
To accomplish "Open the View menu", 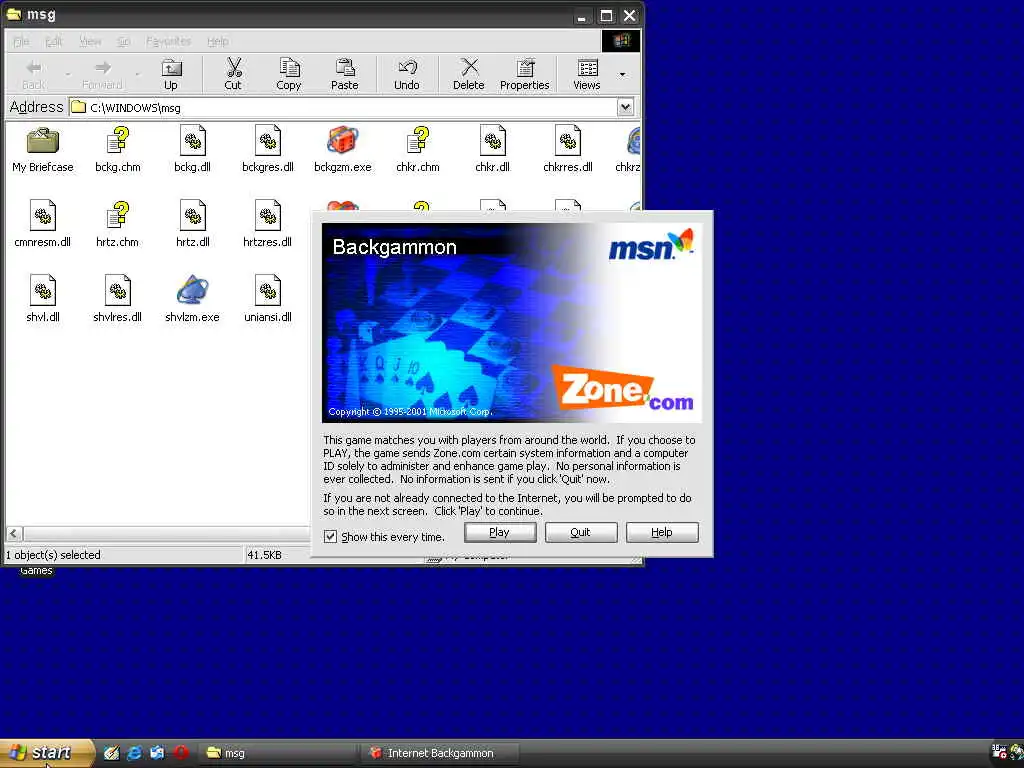I will pyautogui.click(x=90, y=41).
